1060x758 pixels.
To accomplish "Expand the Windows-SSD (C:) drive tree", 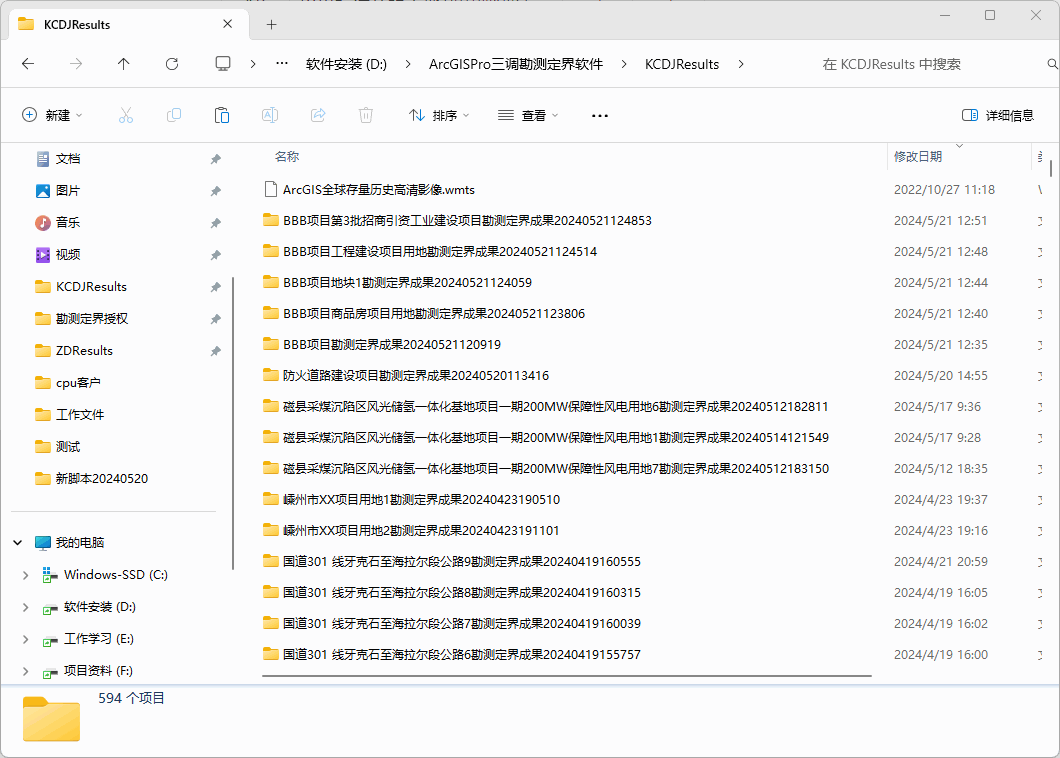I will coord(26,575).
